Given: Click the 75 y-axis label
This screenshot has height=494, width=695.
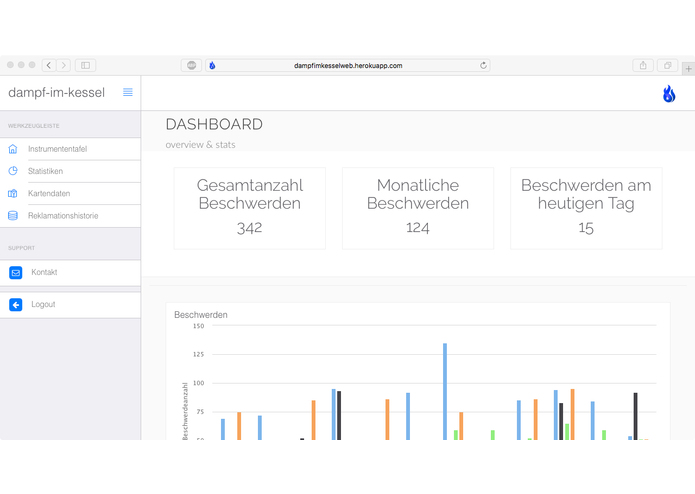Looking at the screenshot, I should pyautogui.click(x=200, y=412).
